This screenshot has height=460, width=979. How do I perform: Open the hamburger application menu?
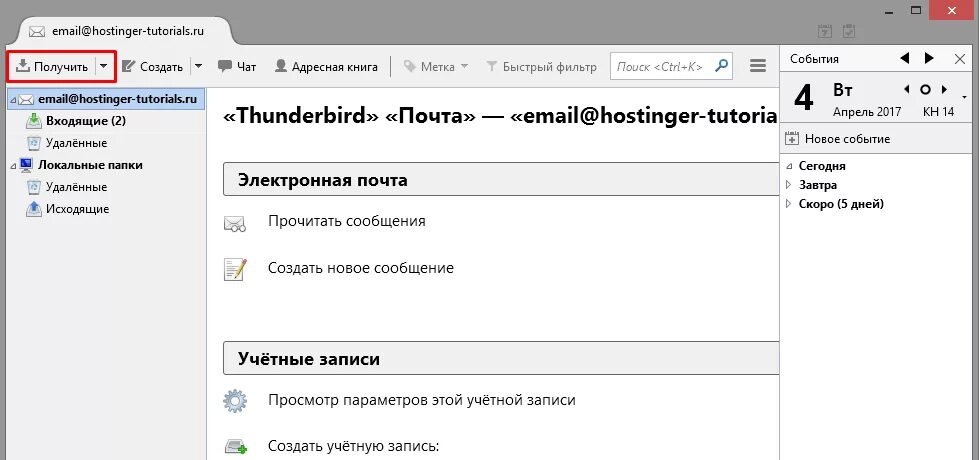click(x=757, y=66)
